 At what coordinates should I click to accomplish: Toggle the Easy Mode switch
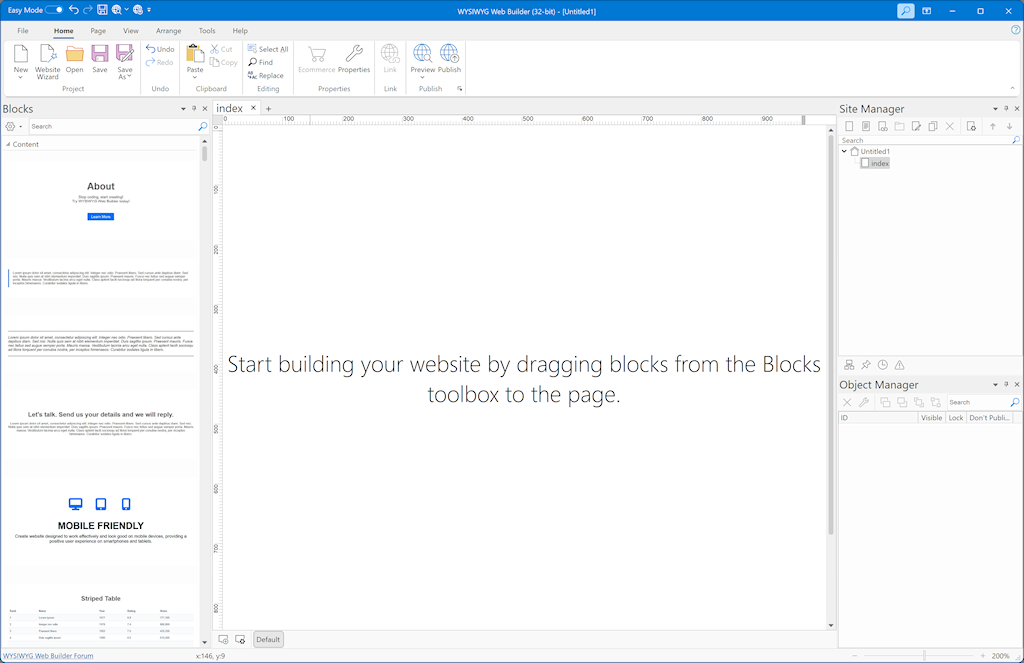point(54,10)
